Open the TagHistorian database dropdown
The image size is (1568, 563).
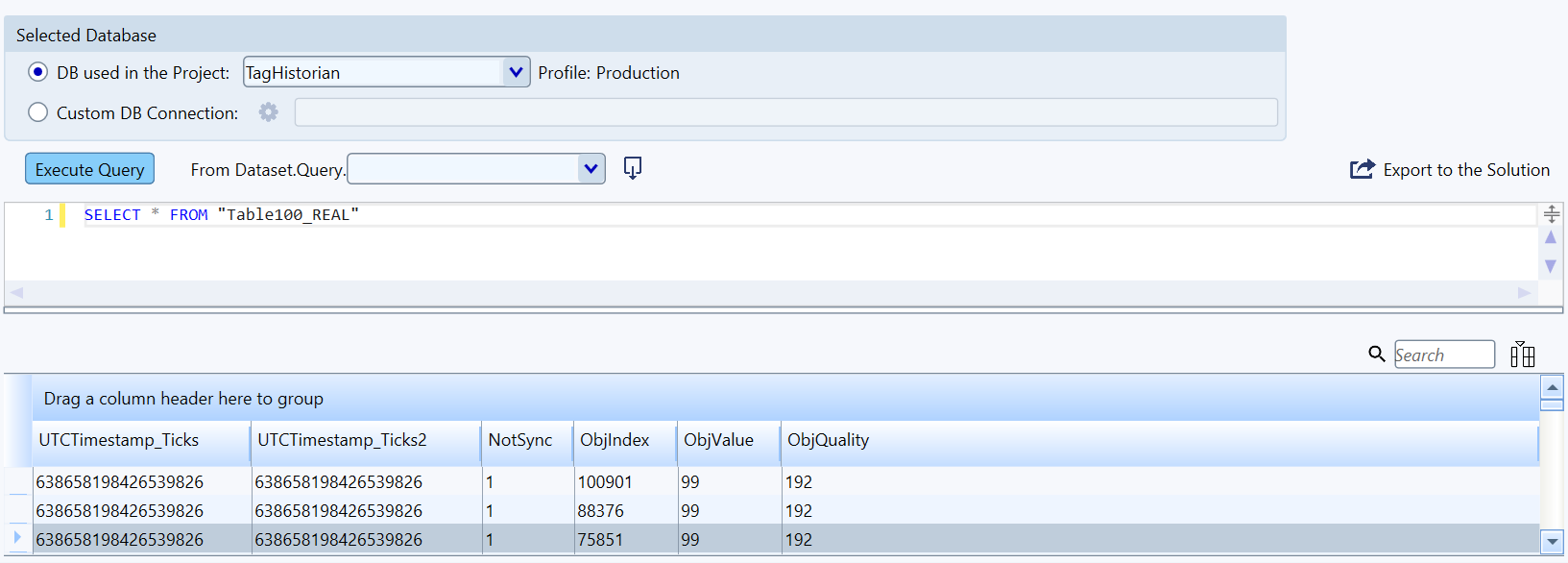516,72
